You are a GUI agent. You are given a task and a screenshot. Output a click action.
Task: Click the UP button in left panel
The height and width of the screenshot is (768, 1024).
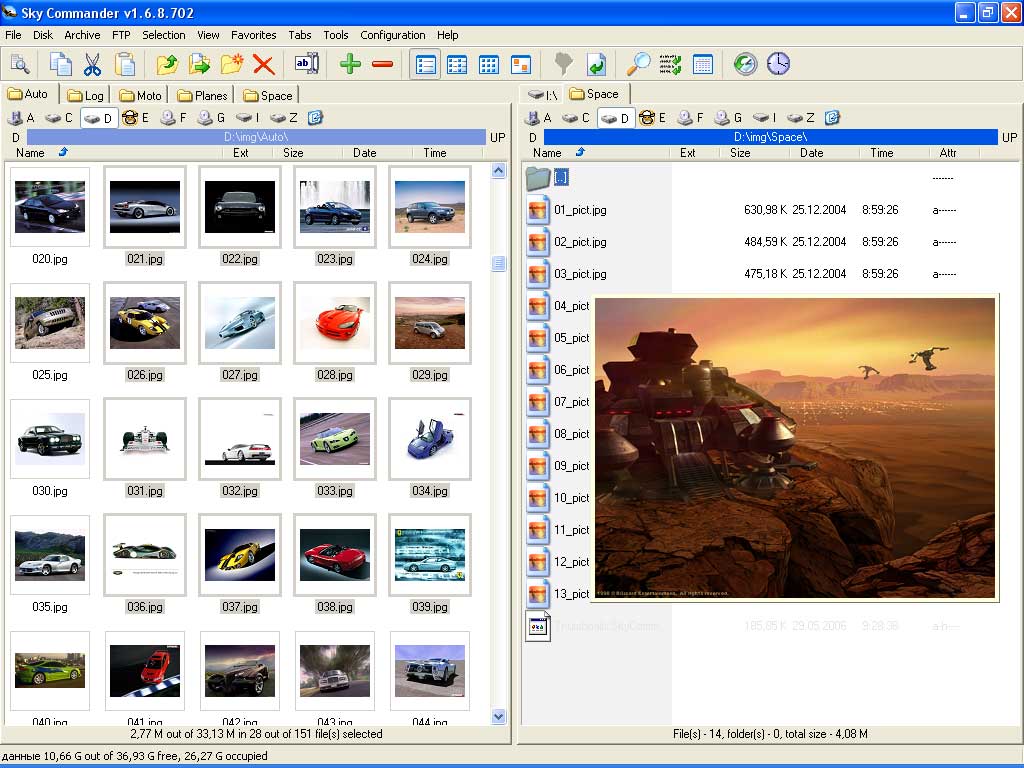coord(499,137)
